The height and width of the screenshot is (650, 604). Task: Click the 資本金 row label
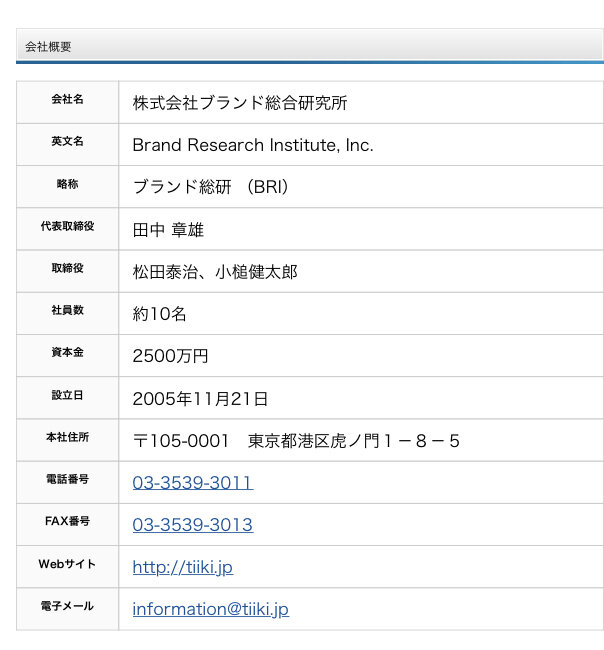click(67, 352)
